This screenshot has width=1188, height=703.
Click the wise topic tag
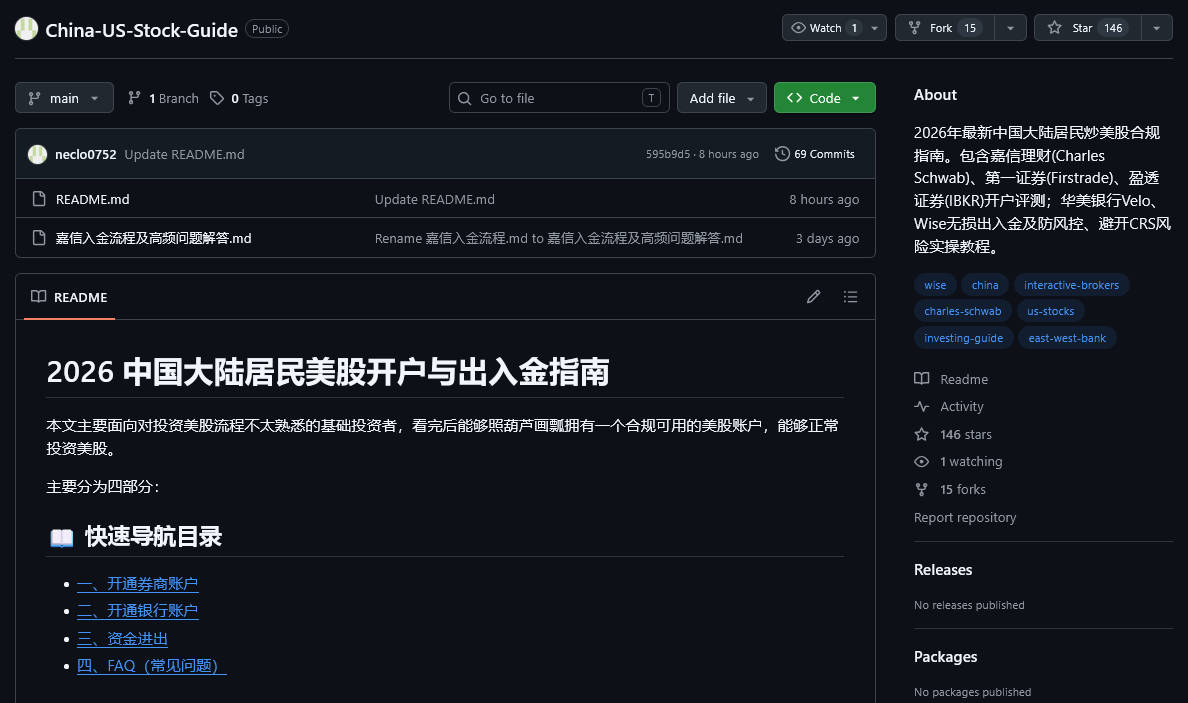pos(935,285)
